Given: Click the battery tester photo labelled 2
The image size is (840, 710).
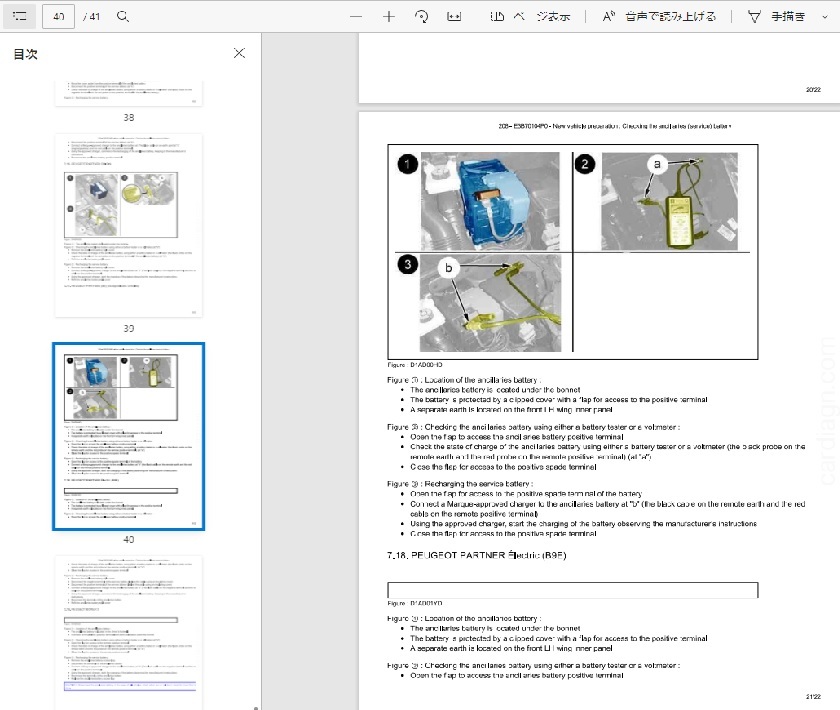Looking at the screenshot, I should (x=670, y=201).
